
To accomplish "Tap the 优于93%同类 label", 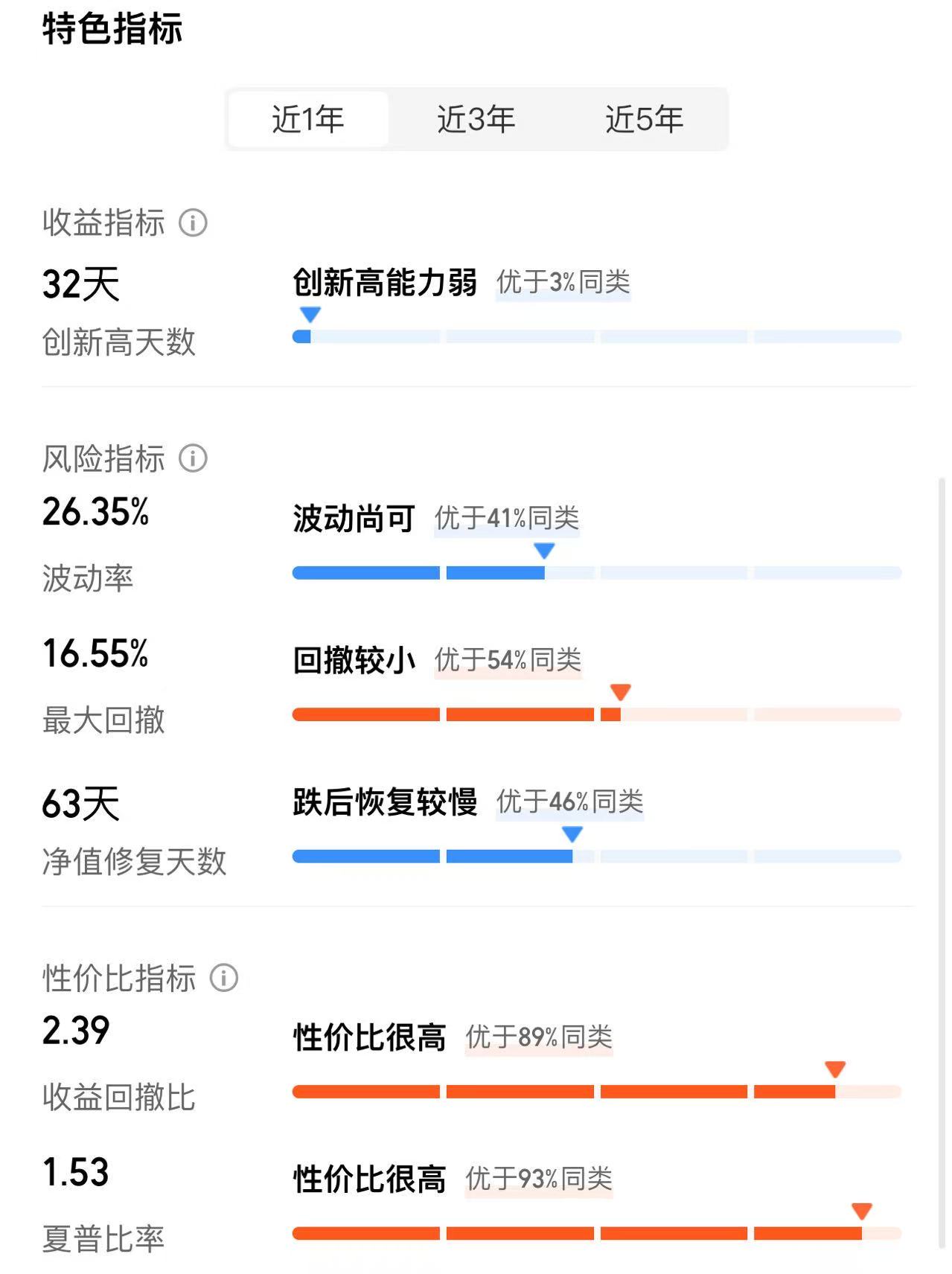I will 539,1179.
